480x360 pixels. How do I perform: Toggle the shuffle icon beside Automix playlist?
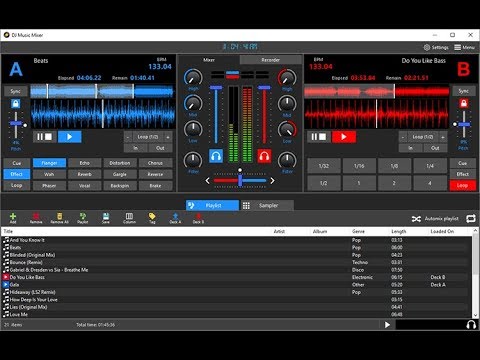(416, 219)
